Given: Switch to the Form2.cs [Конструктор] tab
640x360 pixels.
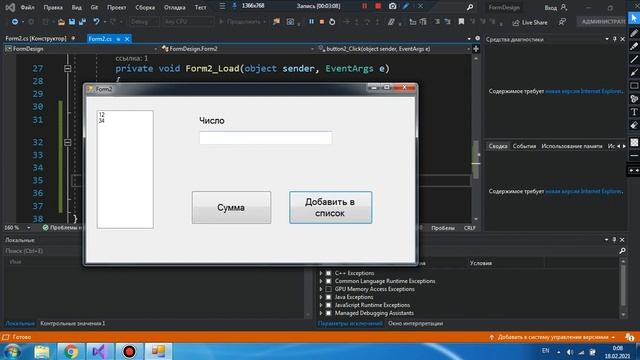Looking at the screenshot, I should coord(36,38).
